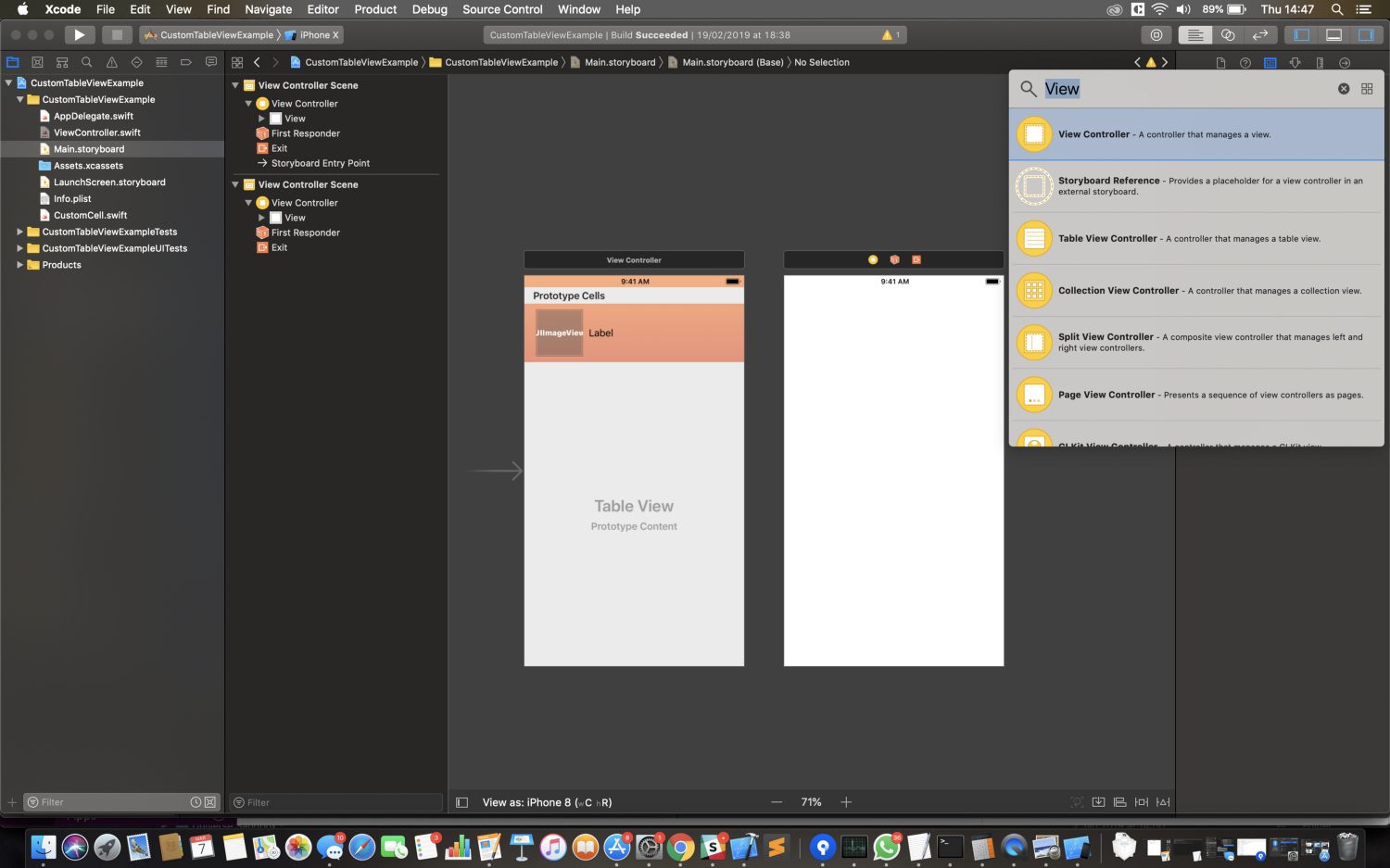This screenshot has height=868, width=1390.
Task: Toggle the Inspectors panel visibility
Action: click(1366, 35)
